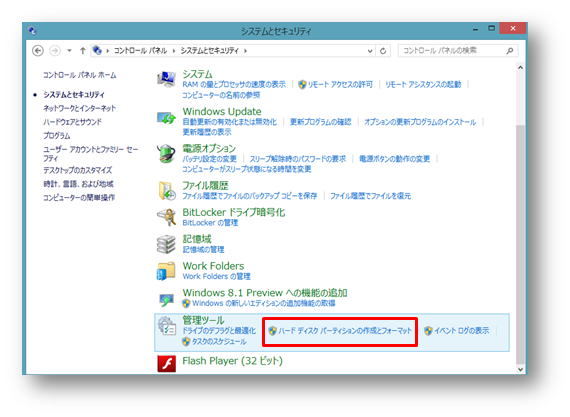Go back with the back arrow

38,51
